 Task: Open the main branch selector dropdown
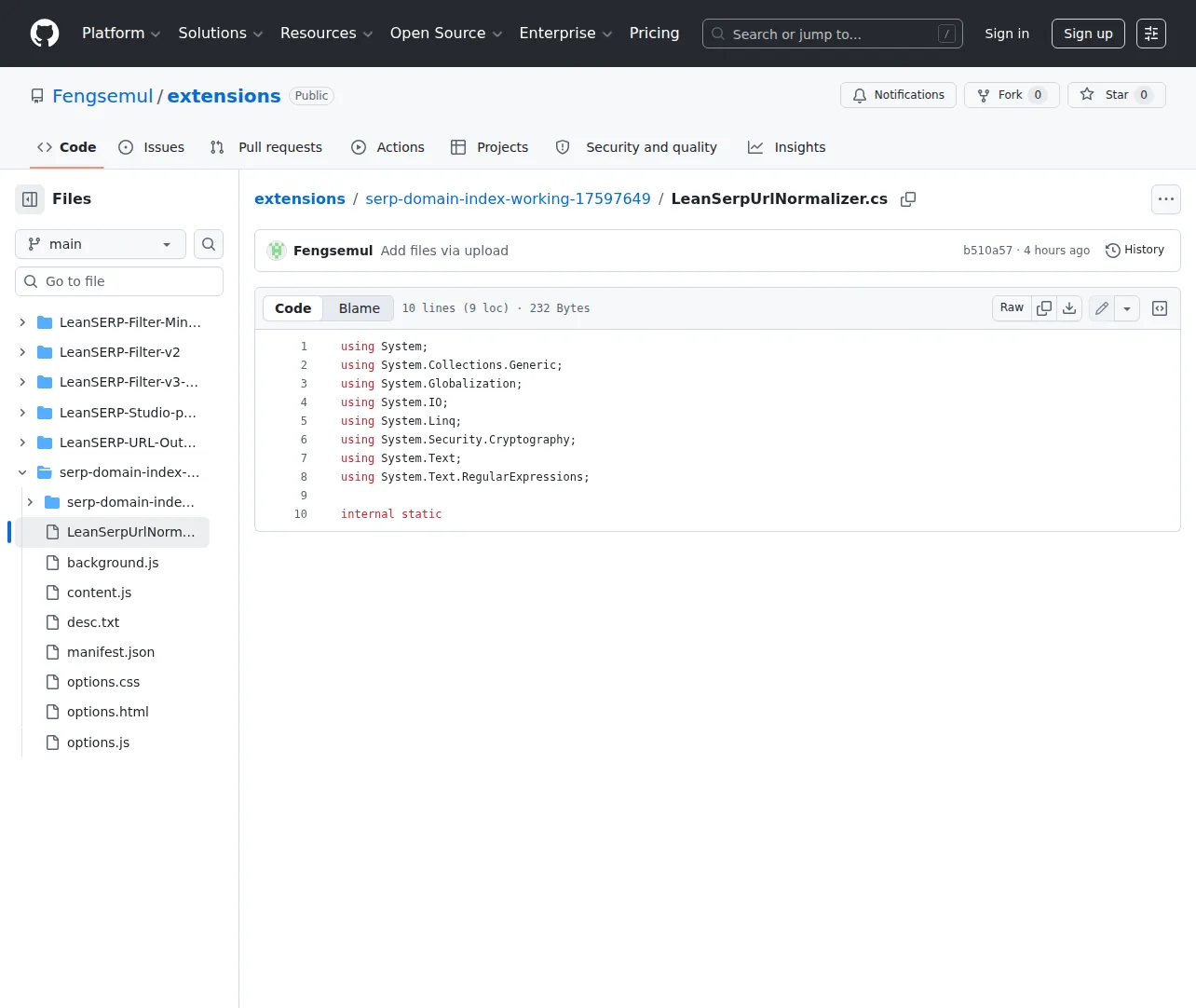click(101, 244)
